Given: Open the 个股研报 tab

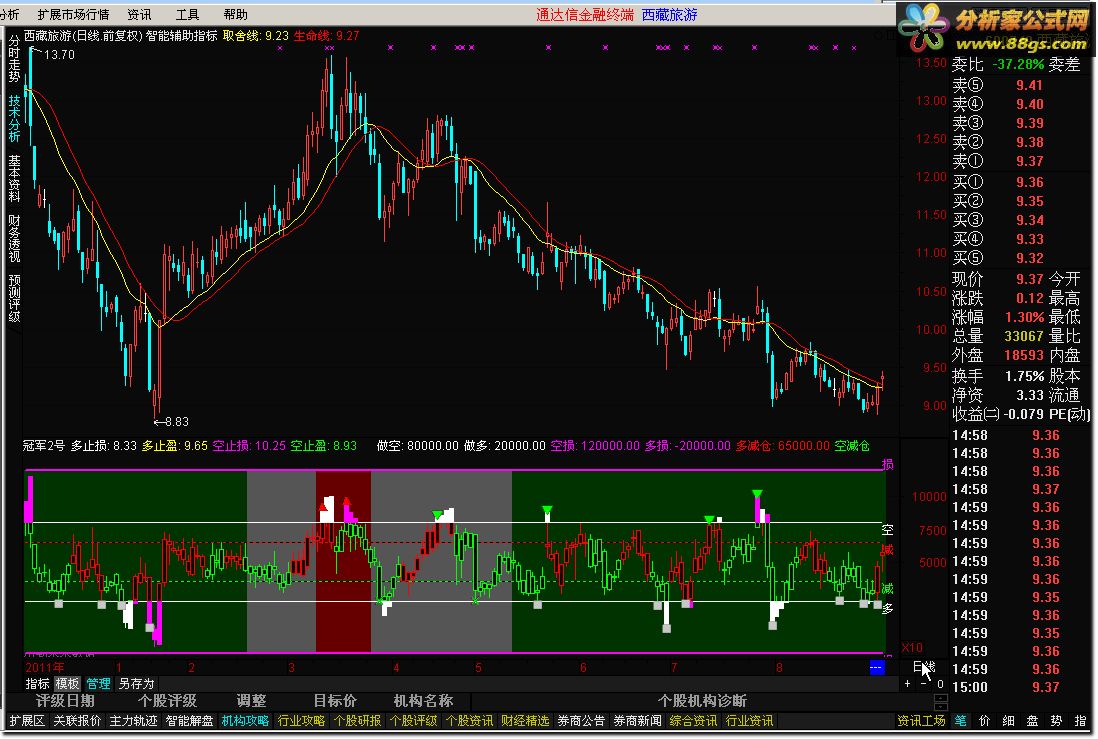Looking at the screenshot, I should (x=357, y=721).
